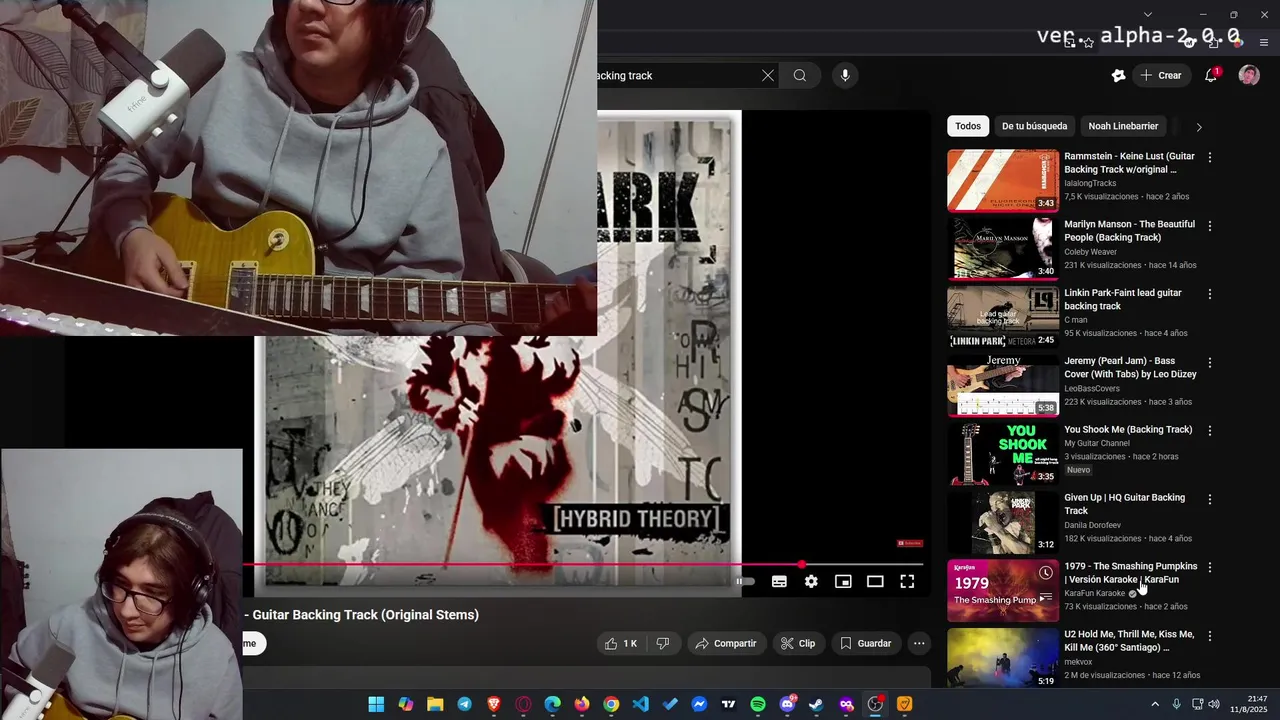This screenshot has width=1280, height=720.
Task: Open Opera browser from taskbar
Action: (x=523, y=704)
